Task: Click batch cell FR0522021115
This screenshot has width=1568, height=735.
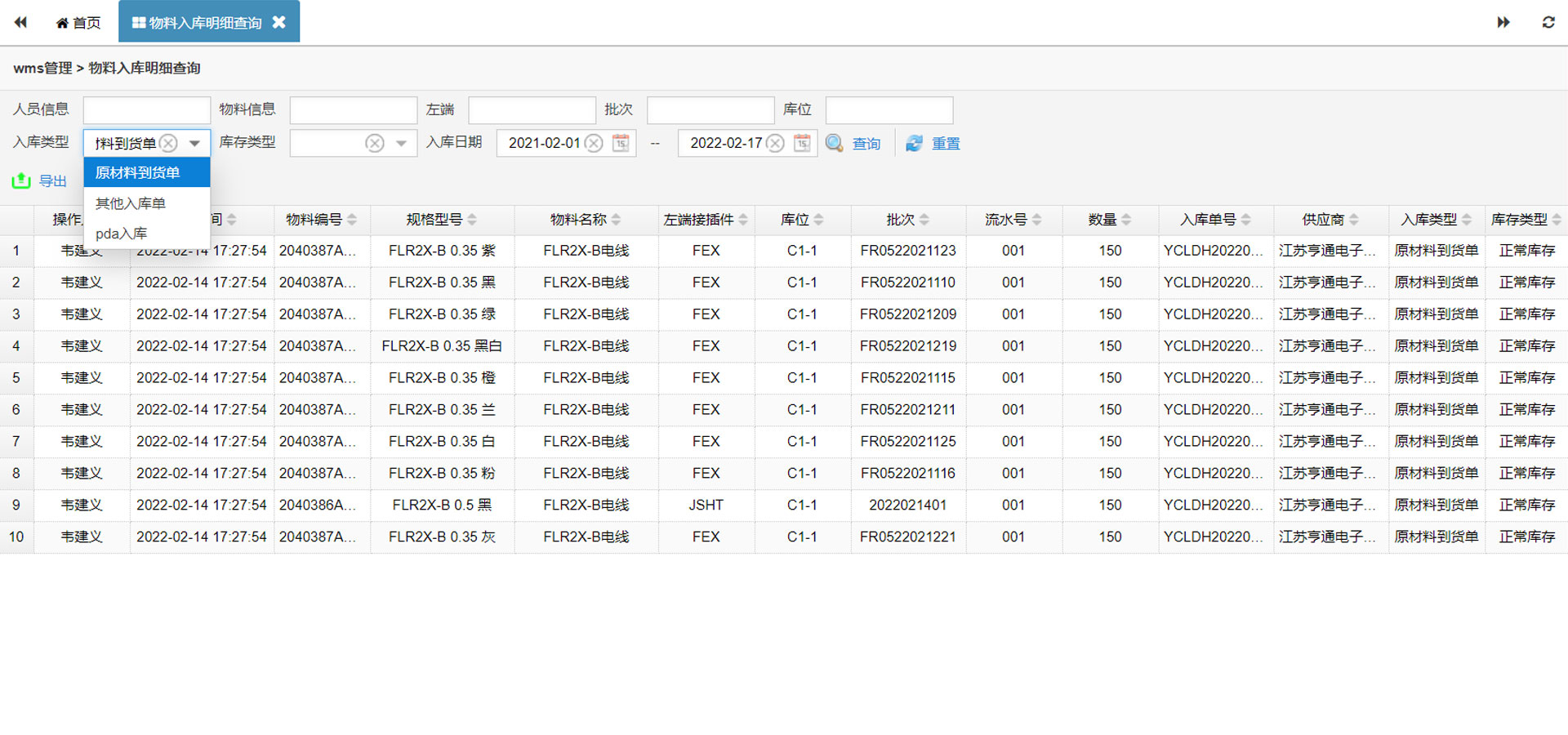Action: 908,378
